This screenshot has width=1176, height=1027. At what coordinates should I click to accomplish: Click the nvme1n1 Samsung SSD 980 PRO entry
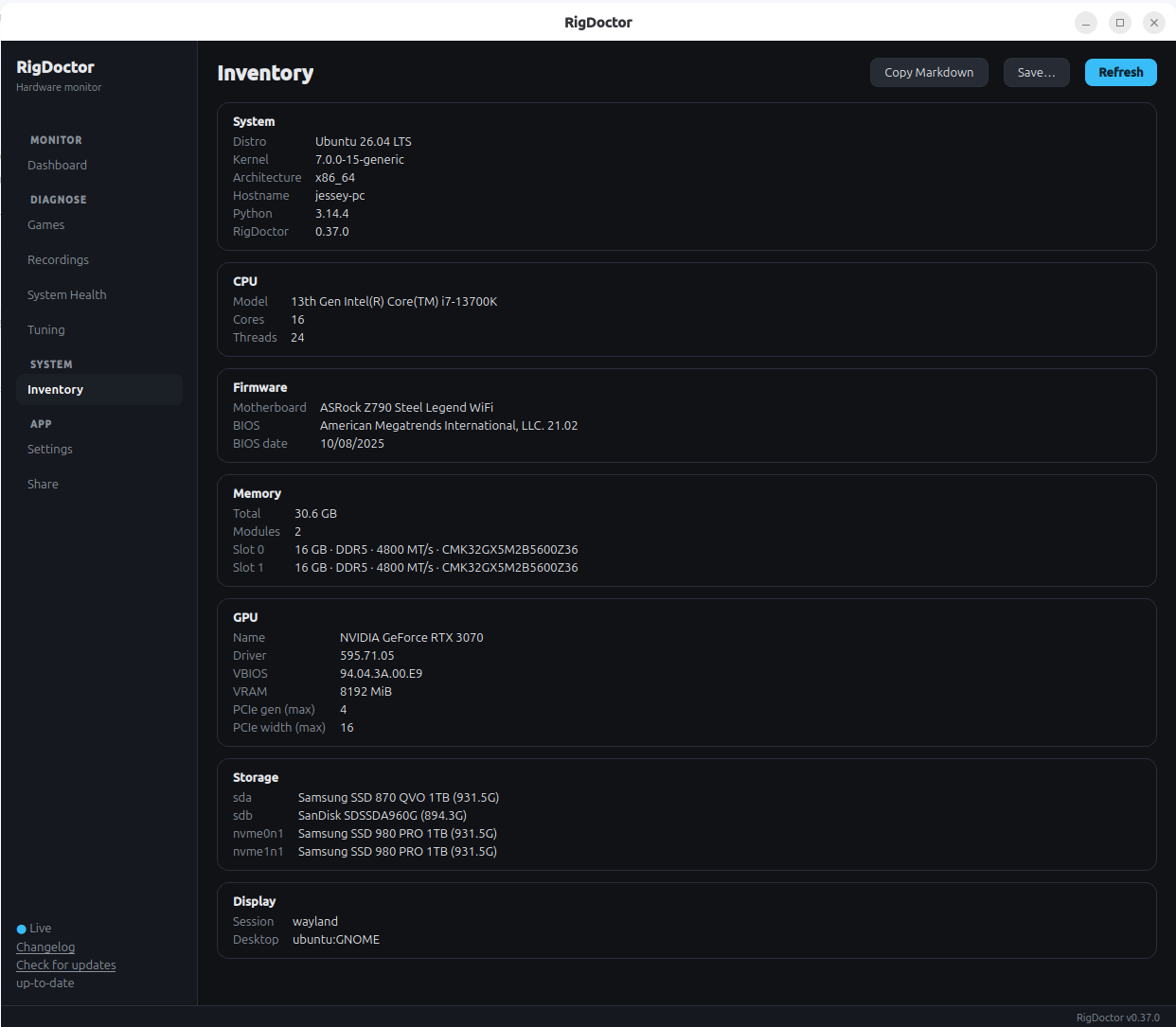(398, 851)
